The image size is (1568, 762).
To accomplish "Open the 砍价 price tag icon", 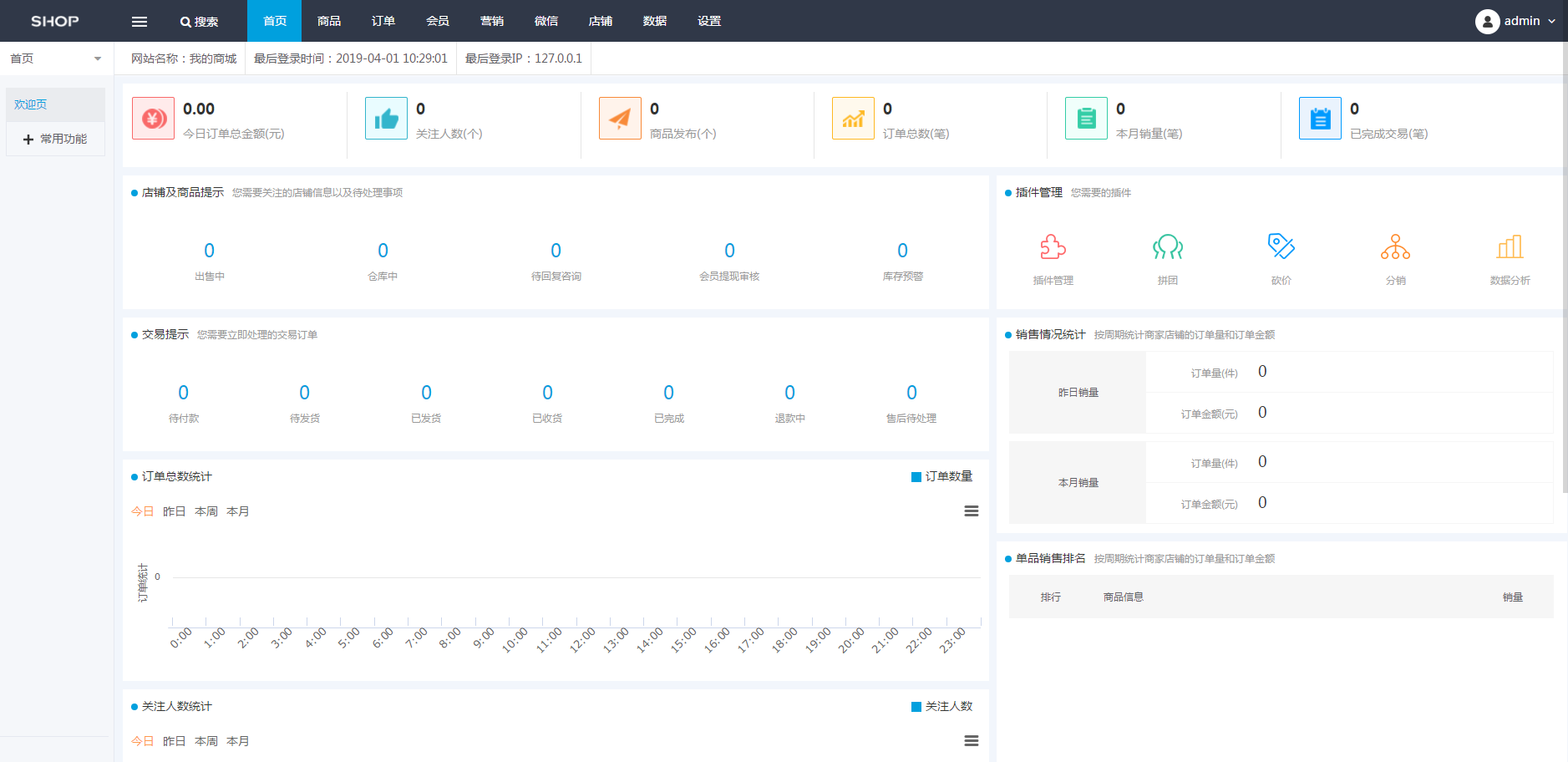I will pyautogui.click(x=1281, y=246).
